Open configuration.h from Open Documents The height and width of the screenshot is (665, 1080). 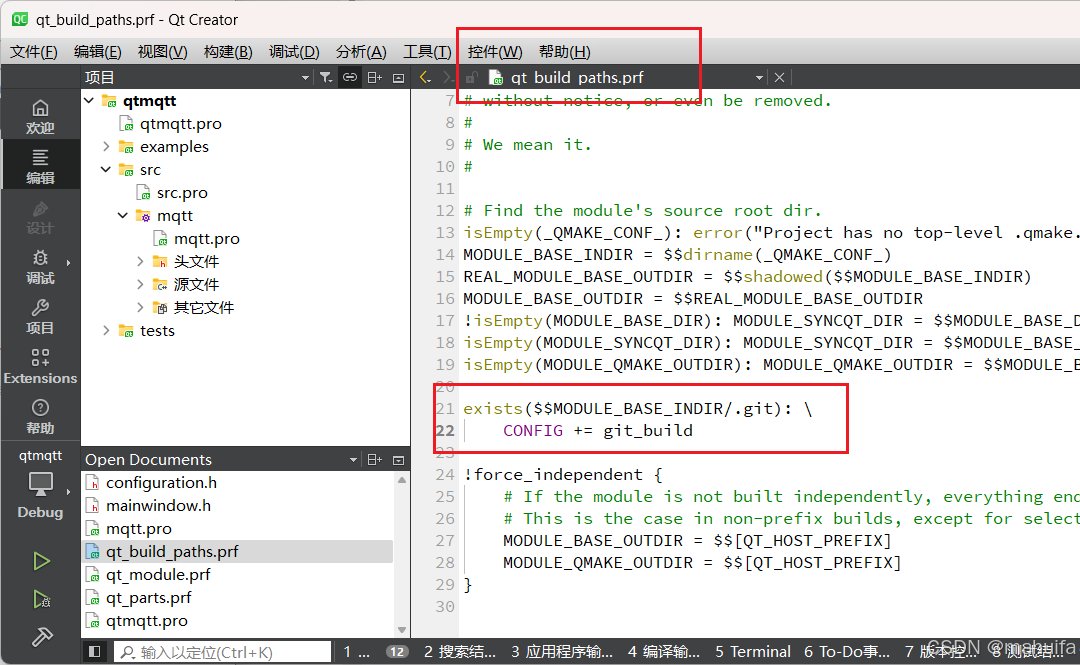pyautogui.click(x=161, y=482)
